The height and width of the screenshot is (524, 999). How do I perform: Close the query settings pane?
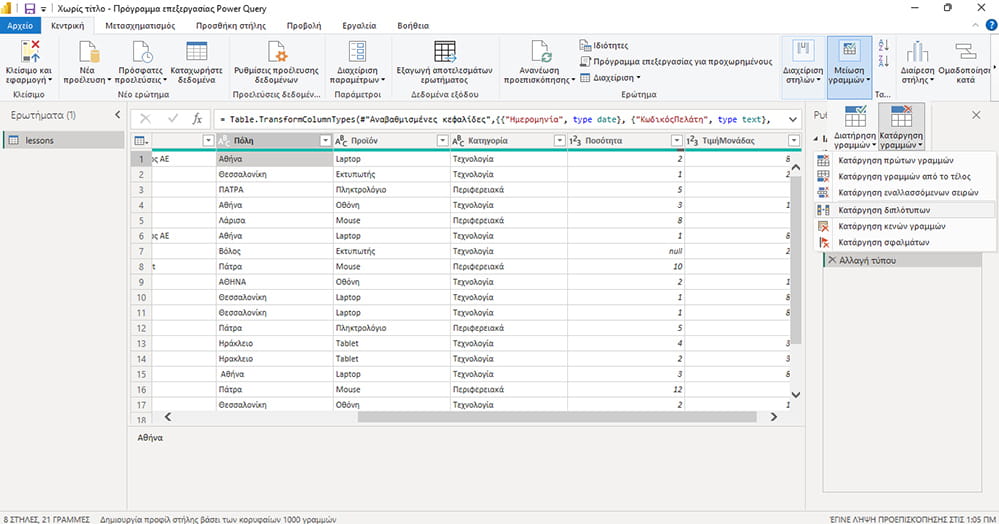(976, 115)
